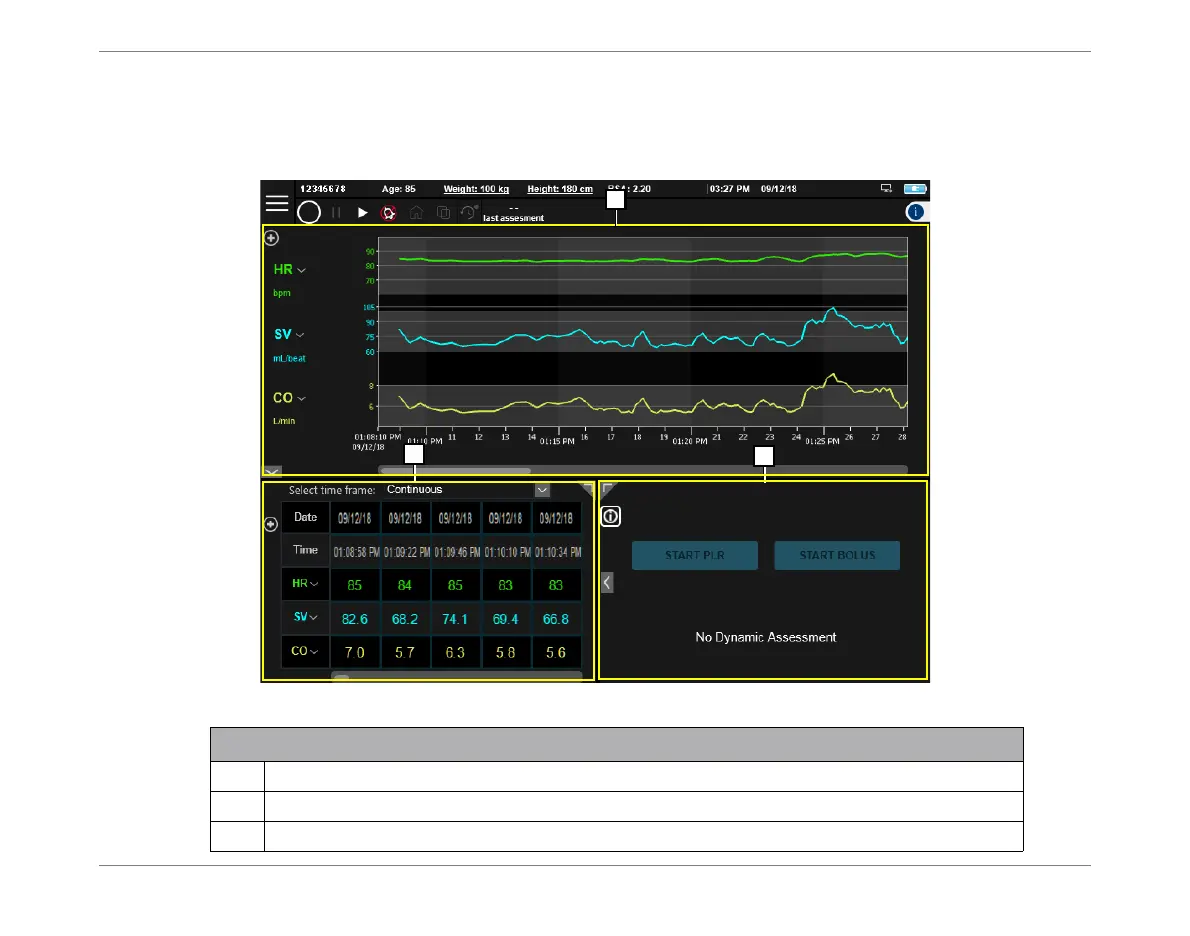The height and width of the screenshot is (936, 1190).
Task: Open the CO graph parameter dropdown
Action: pos(301,399)
